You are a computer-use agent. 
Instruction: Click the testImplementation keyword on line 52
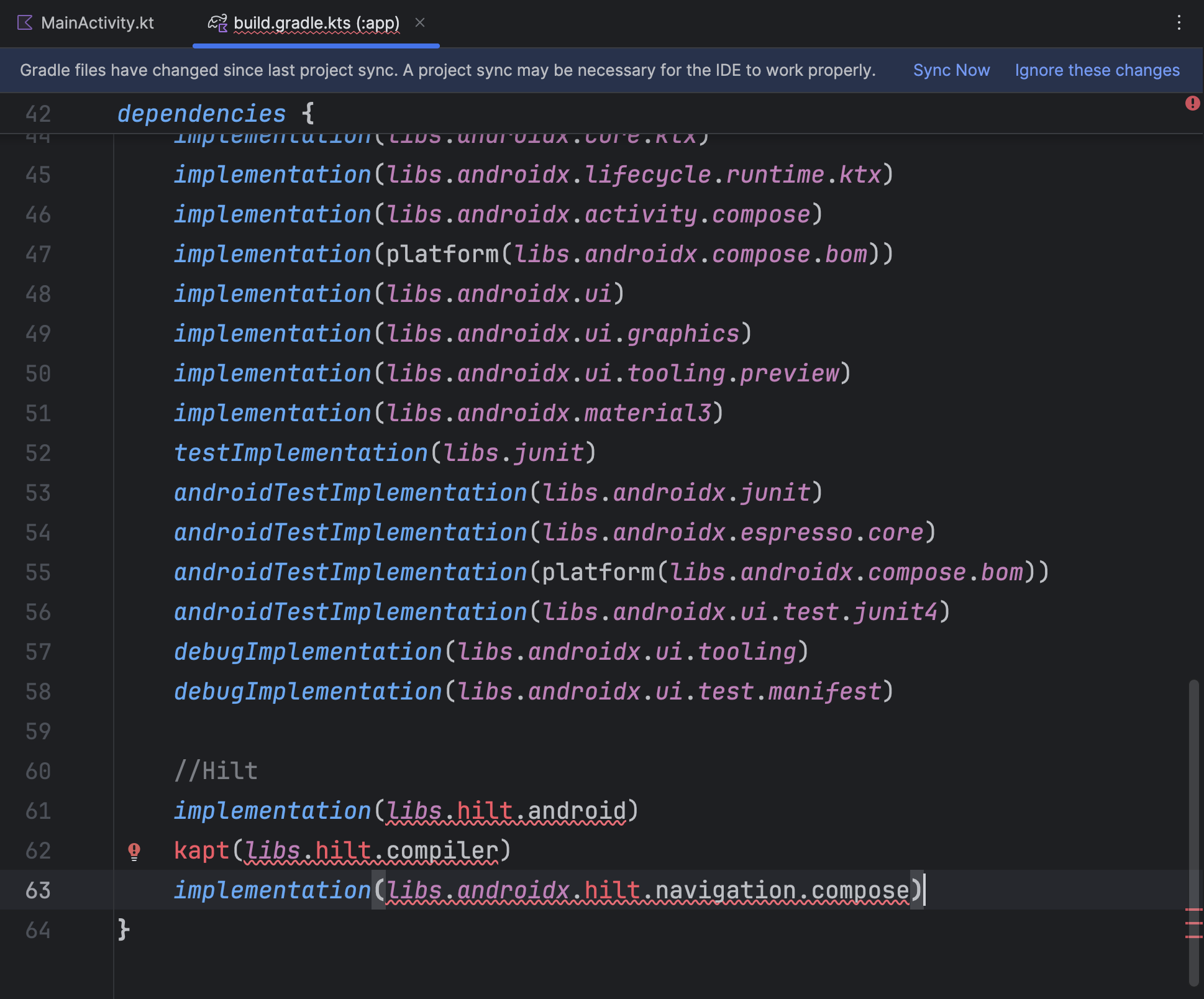301,453
